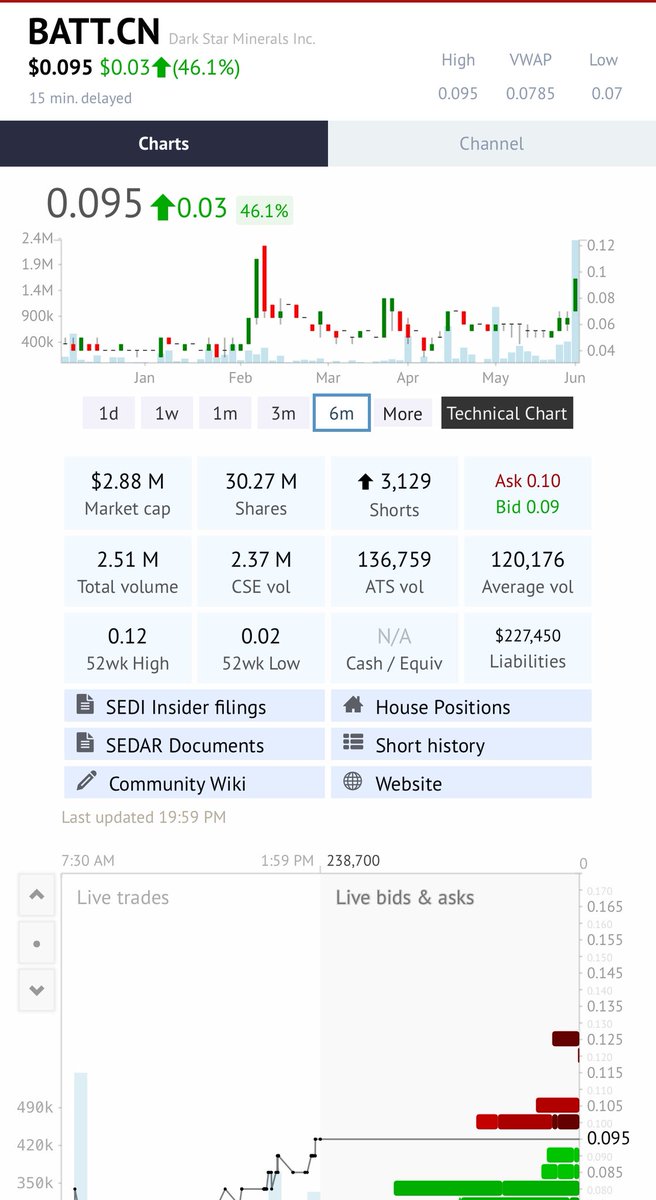
Task: Click the CSE vol 2.37 M tile
Action: pos(261,572)
